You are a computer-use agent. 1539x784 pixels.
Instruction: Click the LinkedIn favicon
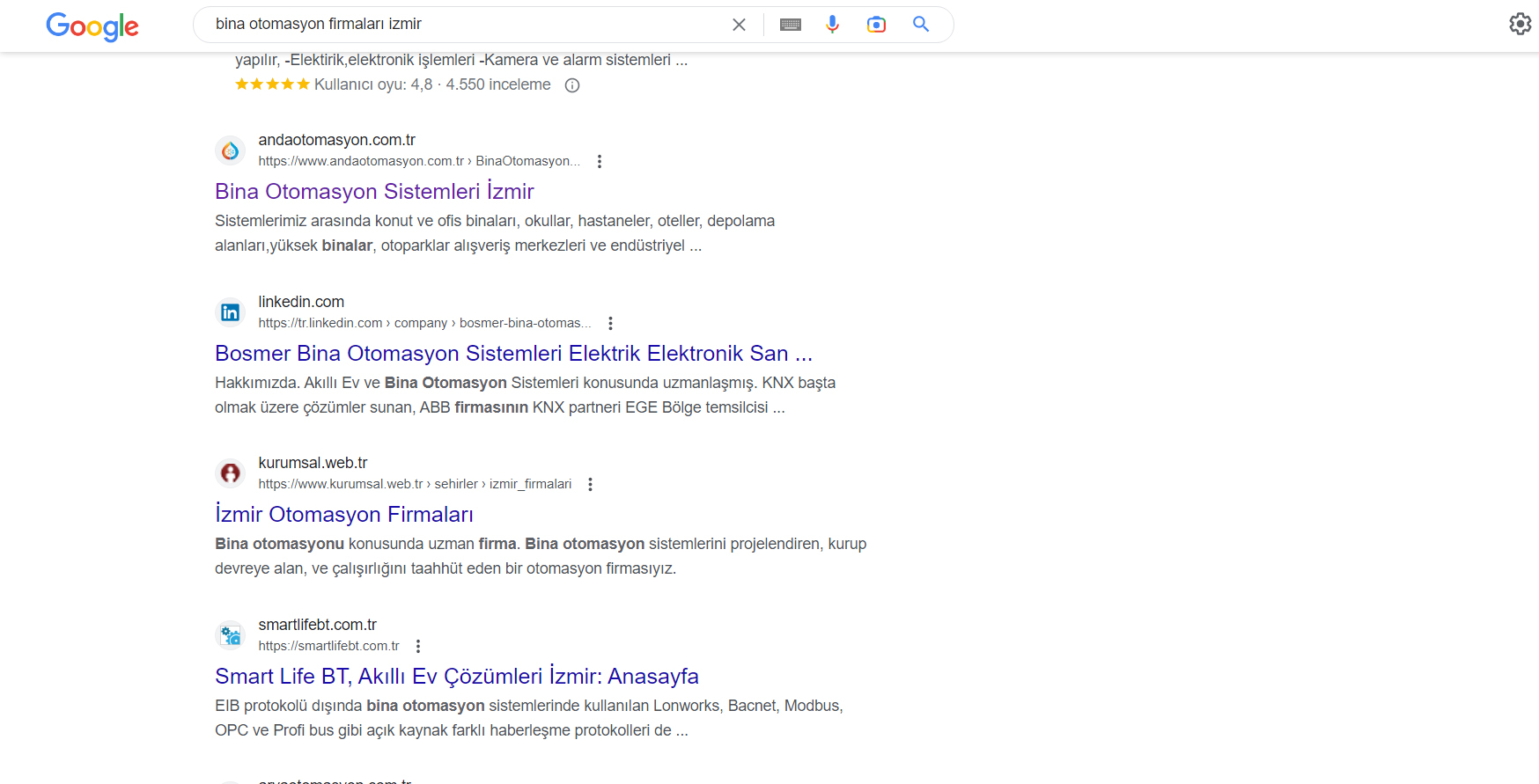pyautogui.click(x=231, y=312)
